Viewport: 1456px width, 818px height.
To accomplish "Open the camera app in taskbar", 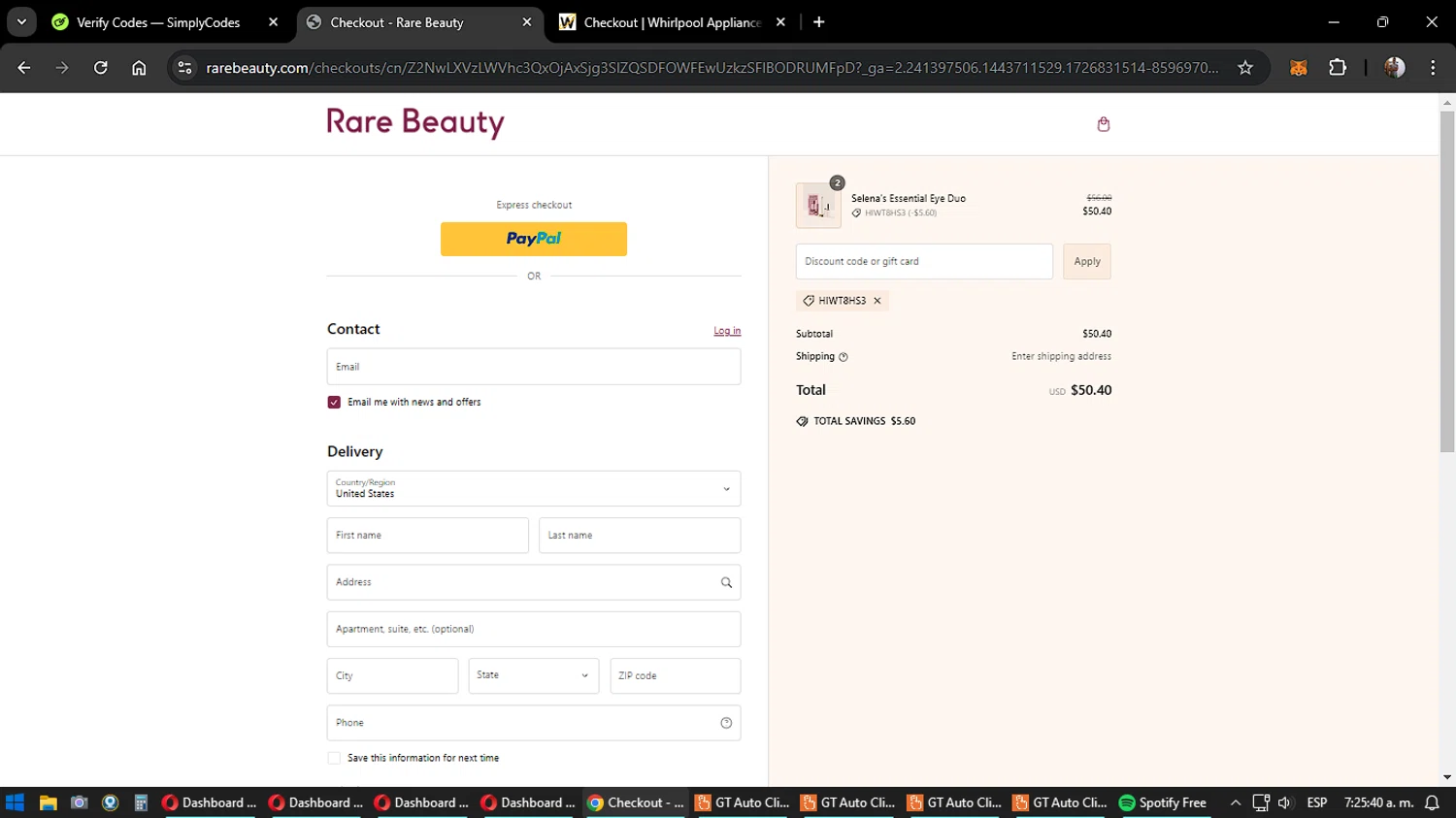I will point(80,802).
